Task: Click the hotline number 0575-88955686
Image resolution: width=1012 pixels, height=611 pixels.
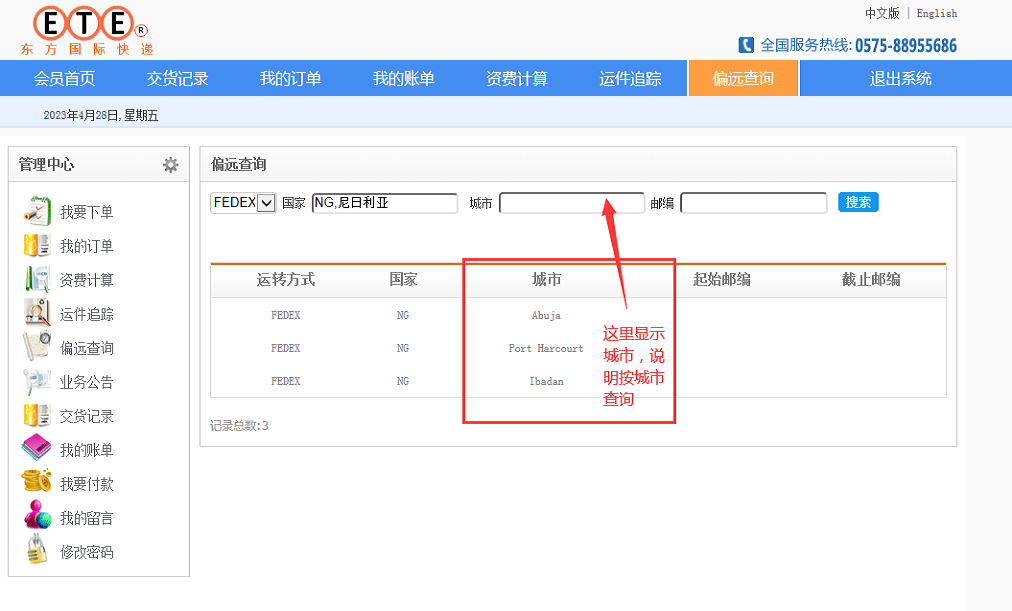Action: [906, 45]
